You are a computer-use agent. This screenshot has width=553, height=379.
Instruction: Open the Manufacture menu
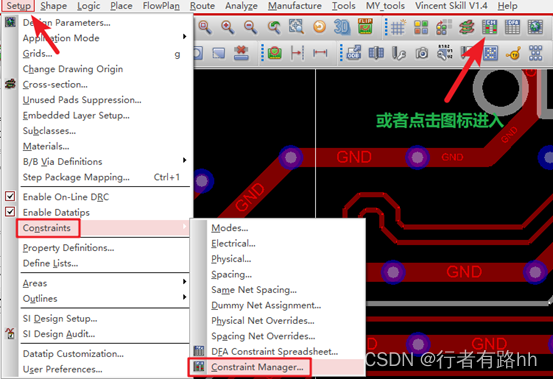294,6
